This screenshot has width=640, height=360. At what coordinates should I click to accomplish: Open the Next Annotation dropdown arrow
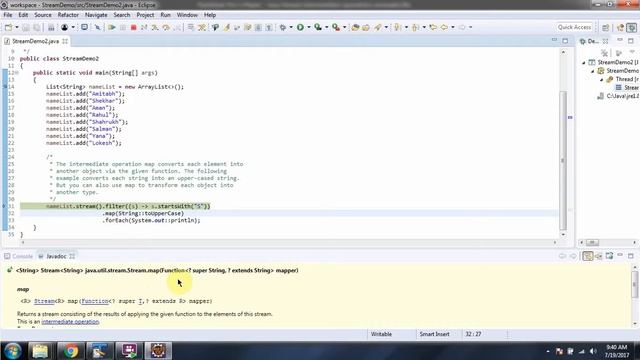tap(406, 27)
